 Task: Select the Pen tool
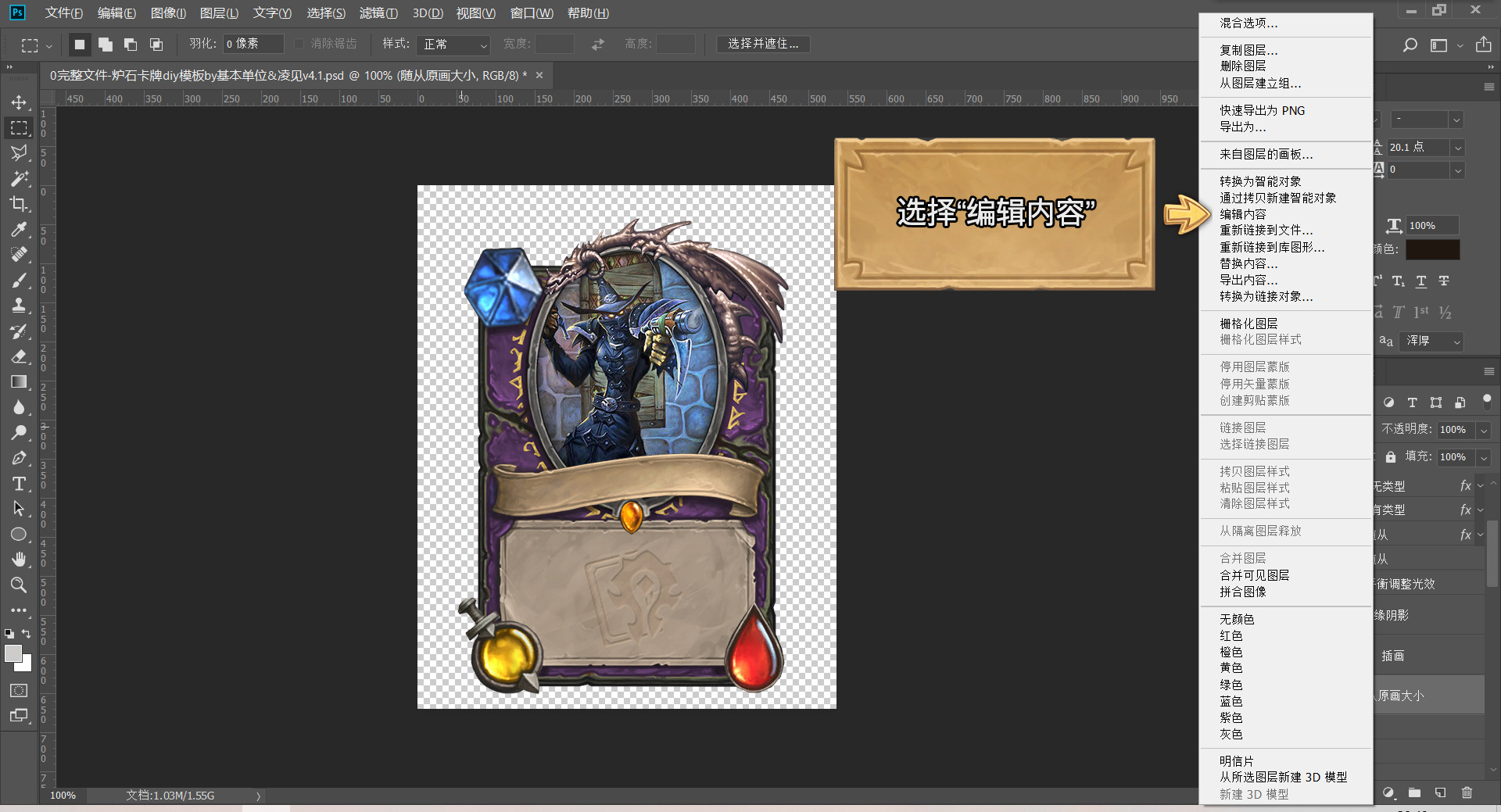[19, 458]
